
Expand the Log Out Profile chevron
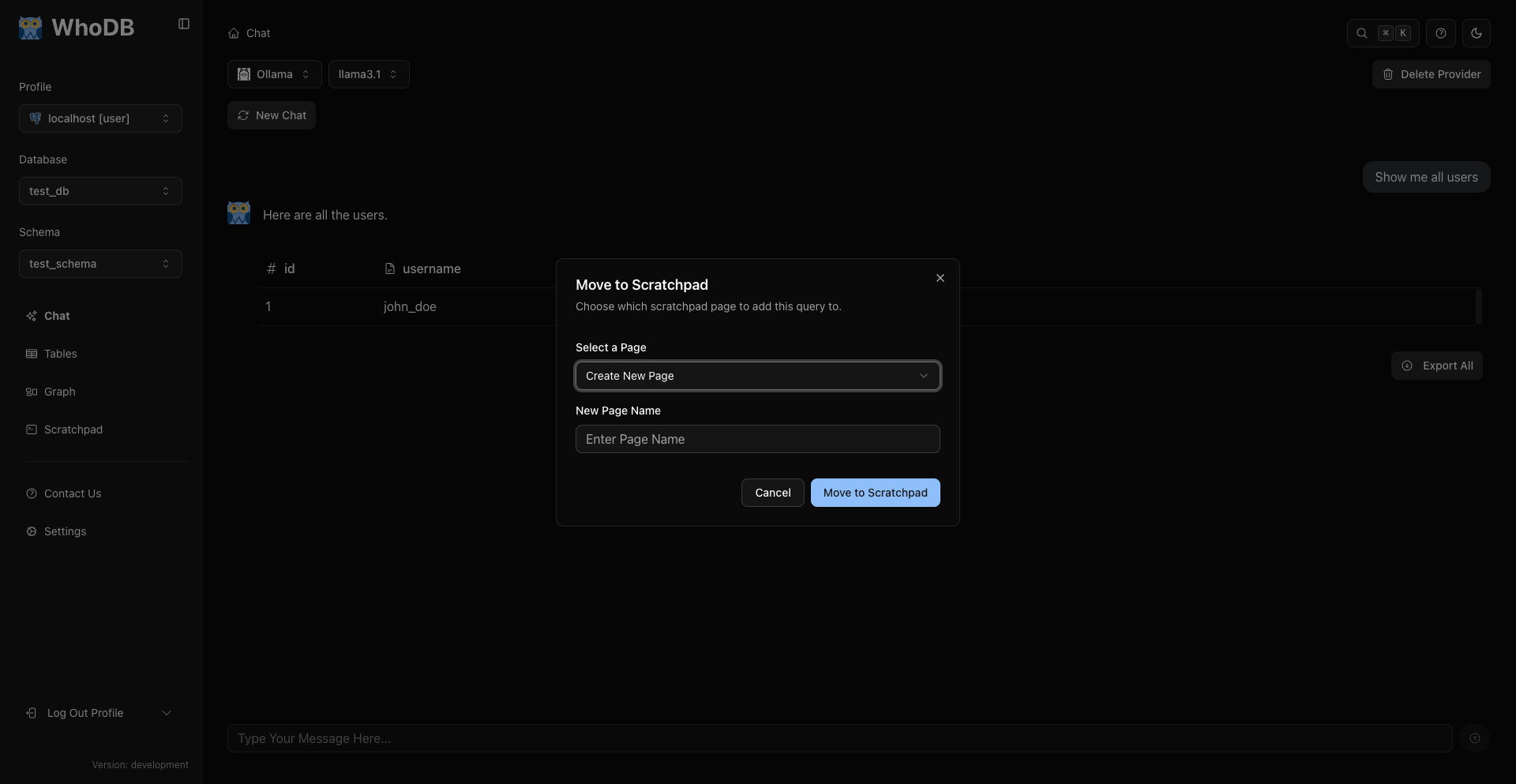point(167,713)
